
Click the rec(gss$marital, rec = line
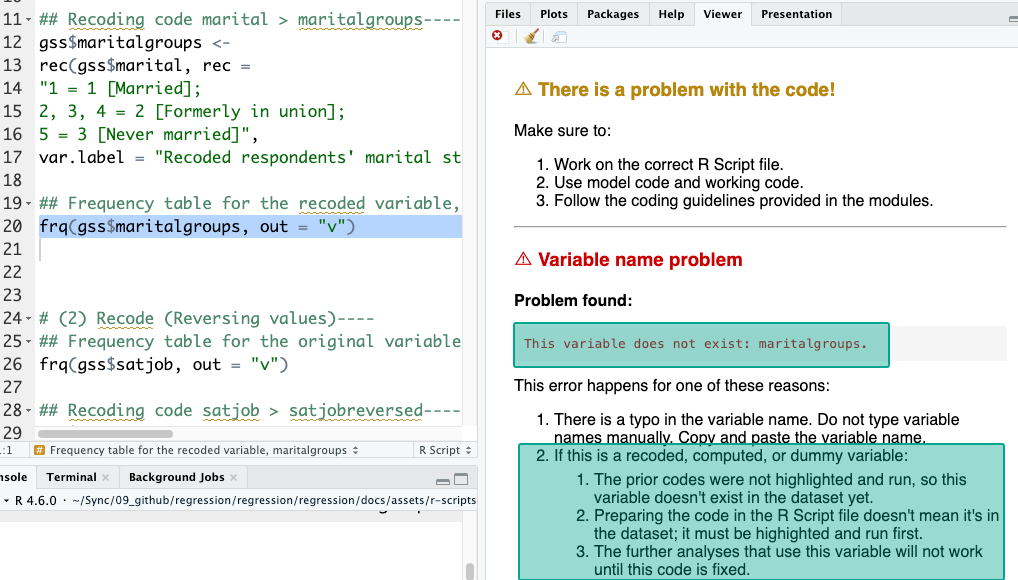point(145,66)
